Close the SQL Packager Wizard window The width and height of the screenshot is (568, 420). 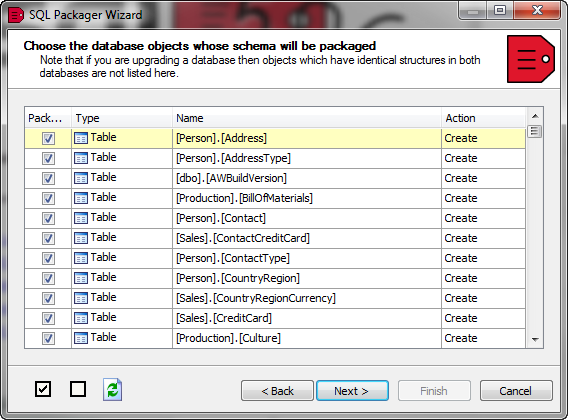point(537,11)
